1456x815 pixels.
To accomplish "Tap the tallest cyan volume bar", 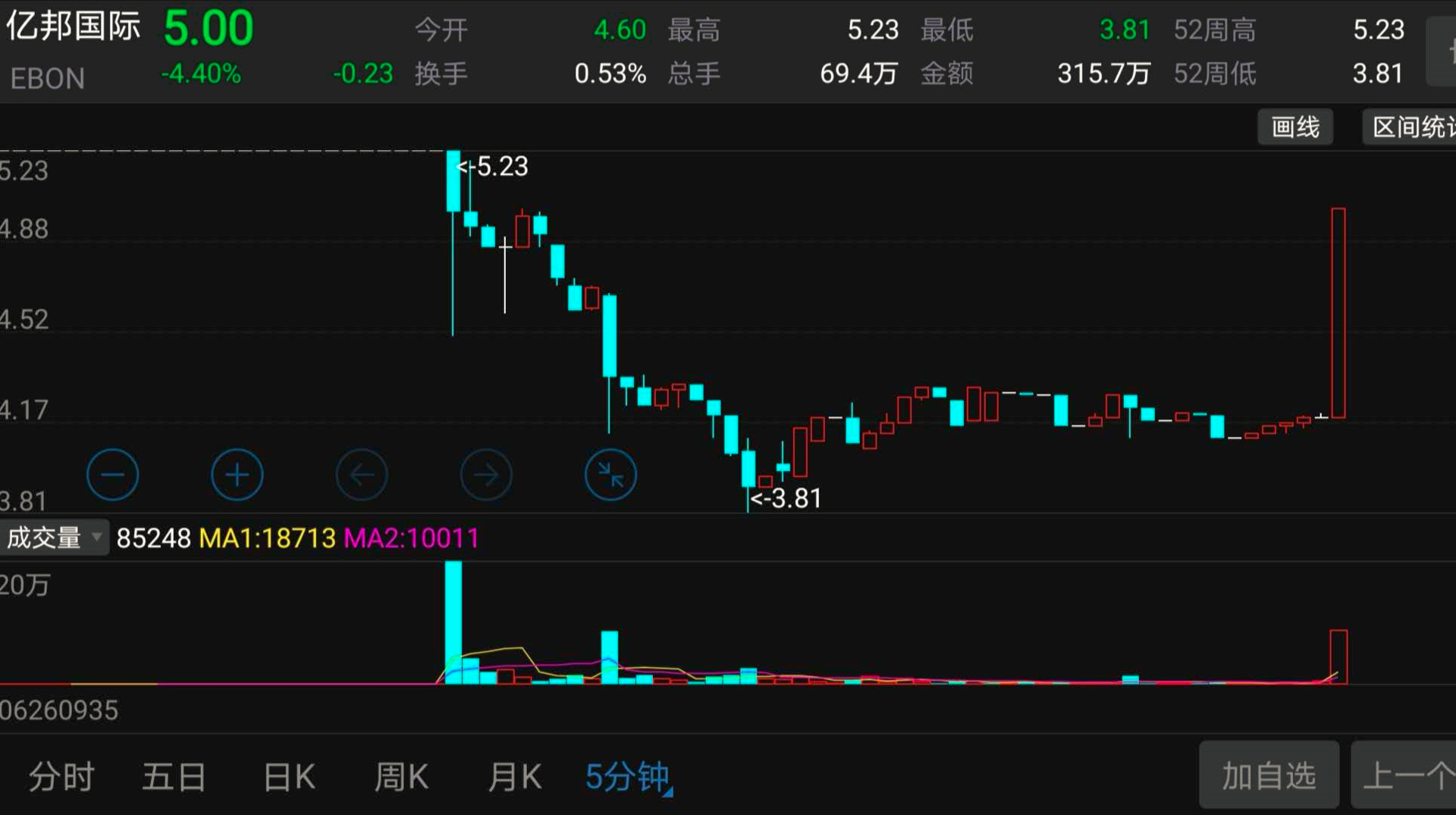I will (x=453, y=622).
